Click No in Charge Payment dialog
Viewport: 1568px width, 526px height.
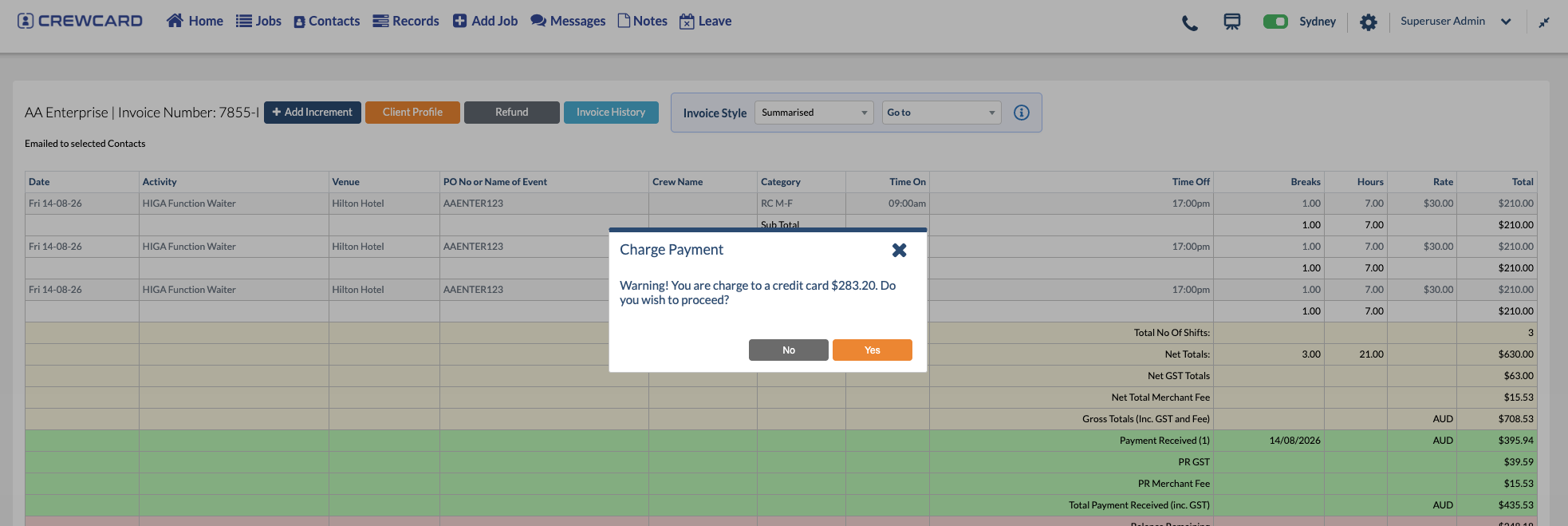pyautogui.click(x=789, y=350)
